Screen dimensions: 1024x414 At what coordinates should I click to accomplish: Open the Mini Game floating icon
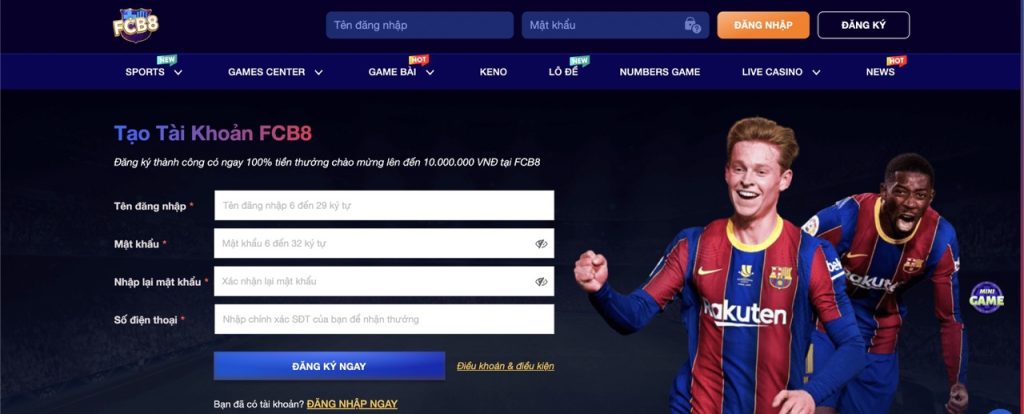coord(986,298)
